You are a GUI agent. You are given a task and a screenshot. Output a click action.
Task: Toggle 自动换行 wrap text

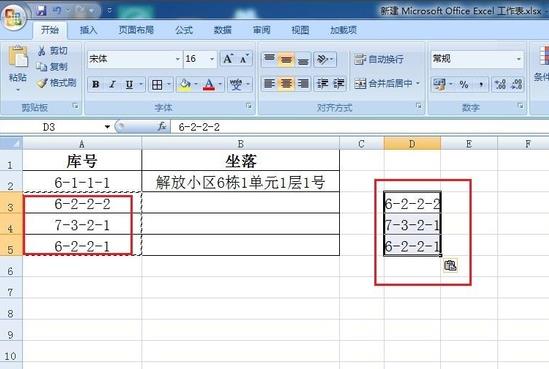click(379, 59)
